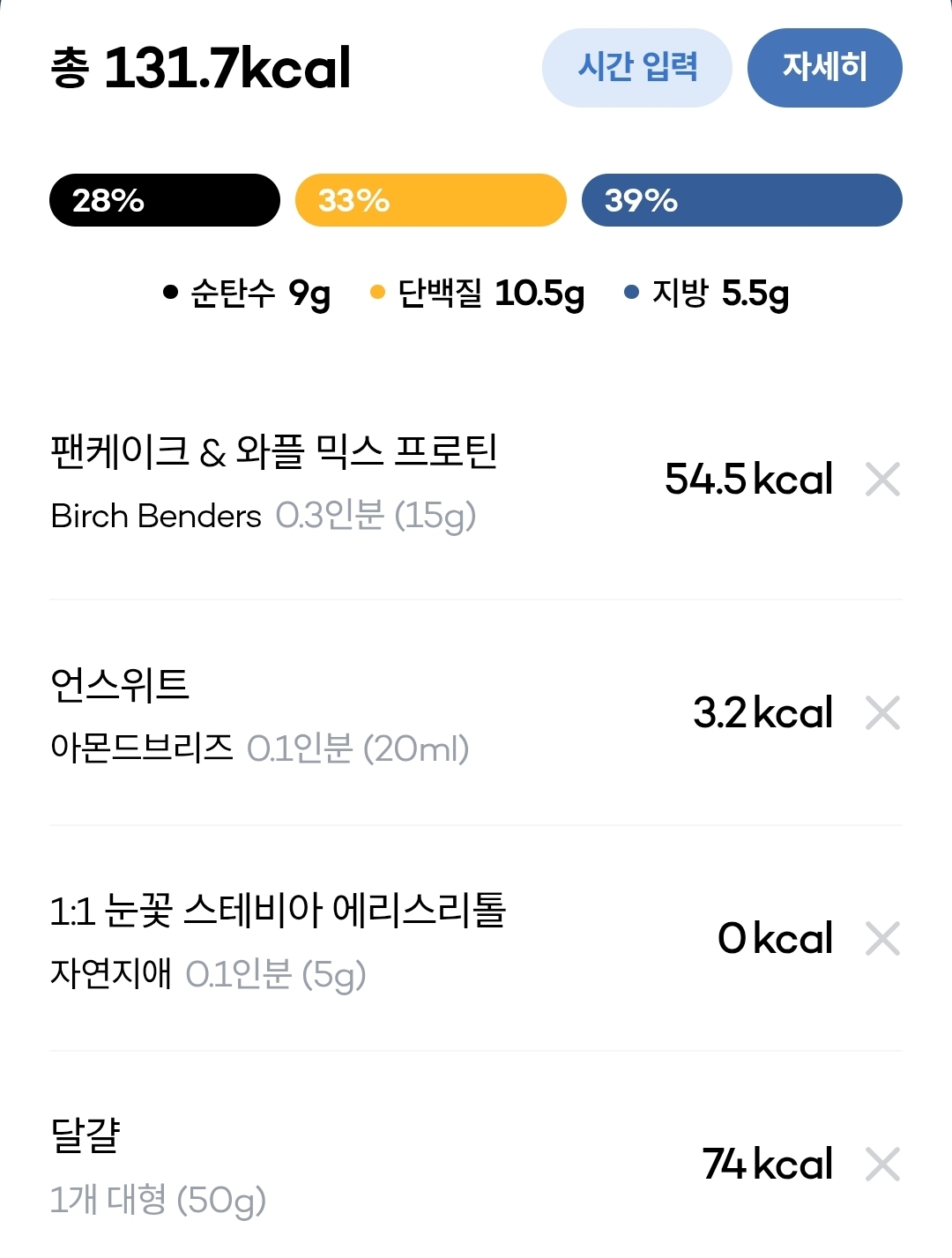Open the 자세히 details button
The width and height of the screenshot is (952, 1258).
824,68
